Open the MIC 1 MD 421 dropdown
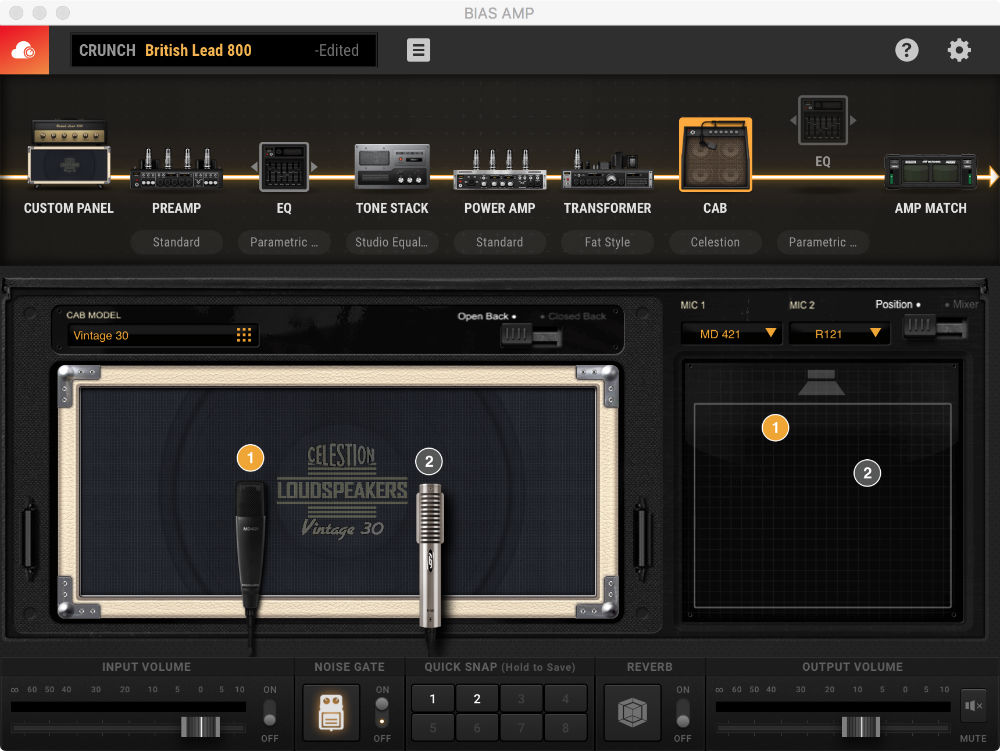 [731, 334]
